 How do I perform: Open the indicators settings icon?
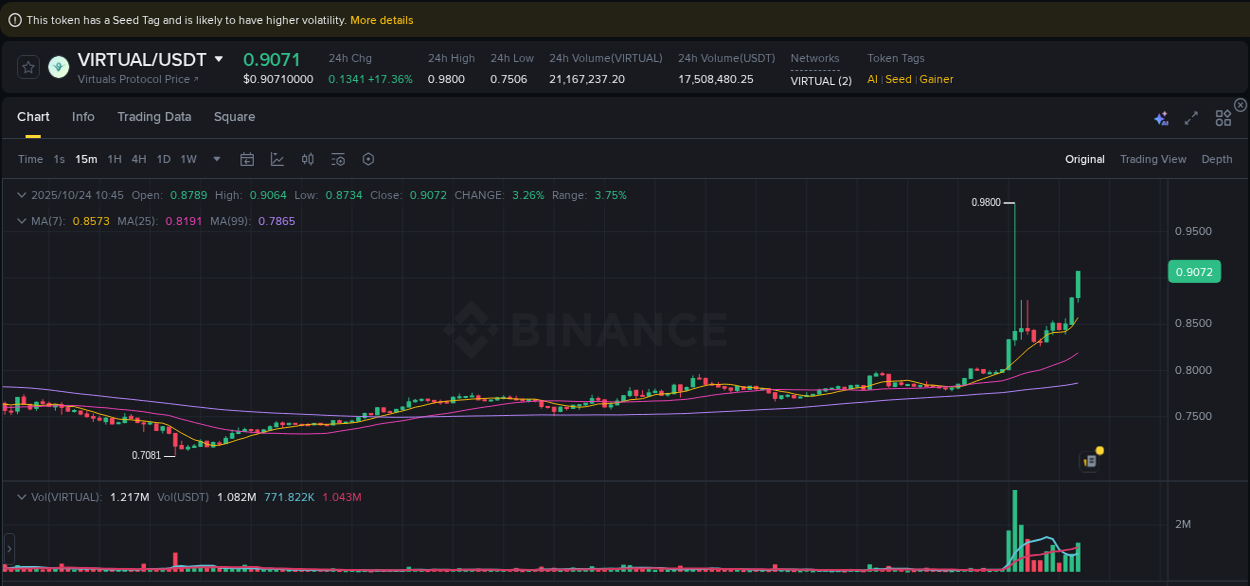[338, 159]
